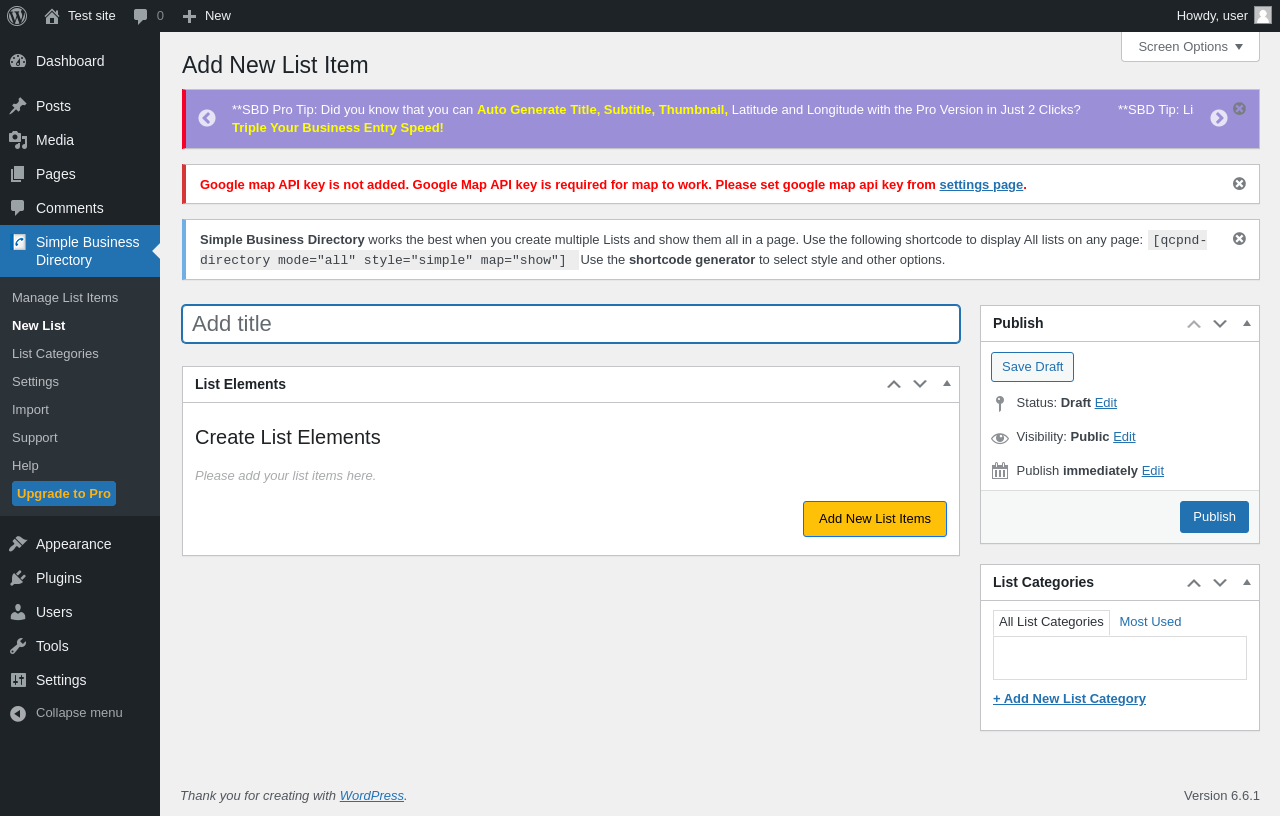This screenshot has height=816, width=1280.
Task: Click Add New List Items button
Action: tap(875, 519)
